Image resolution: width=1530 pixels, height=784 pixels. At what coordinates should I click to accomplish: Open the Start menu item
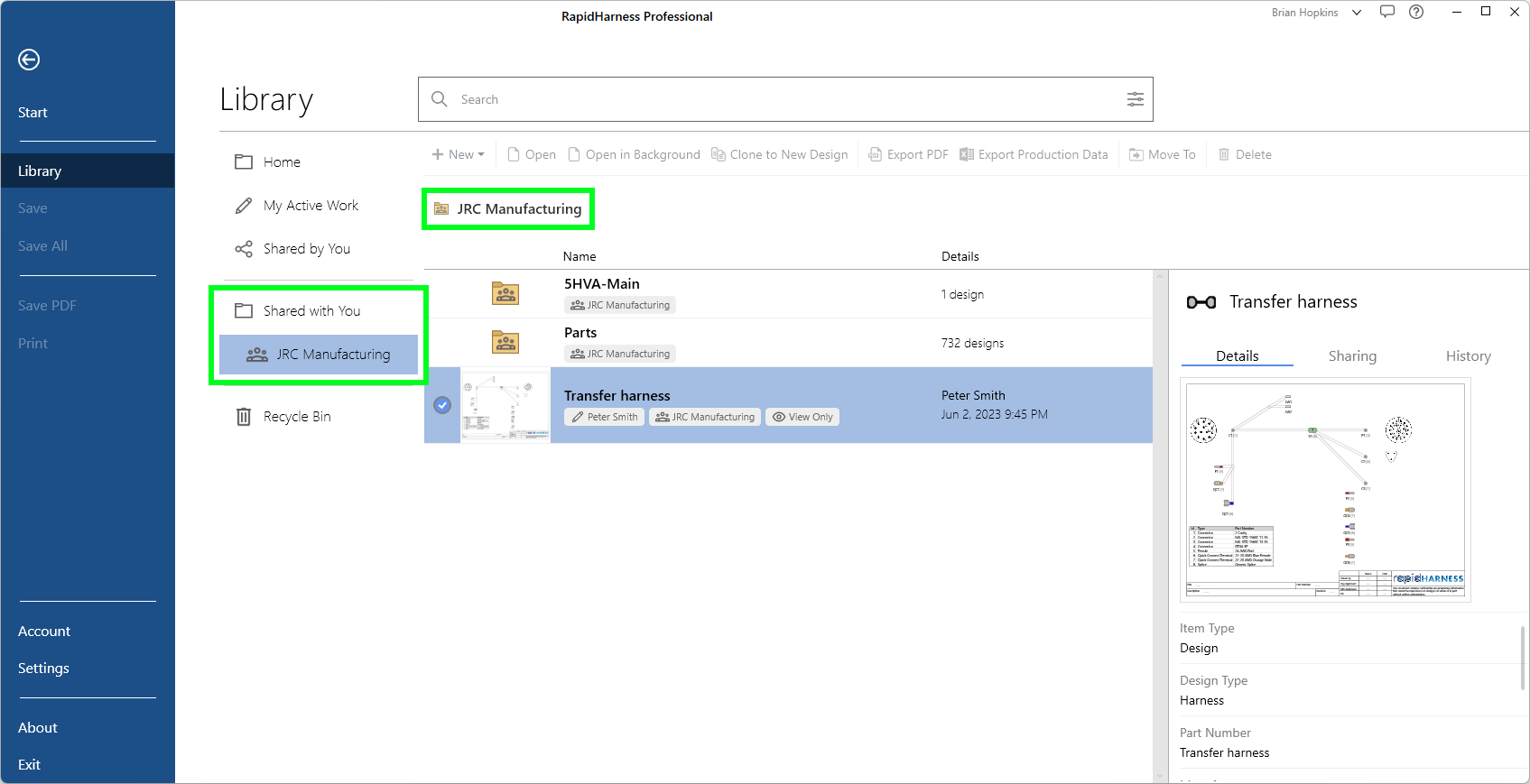[x=32, y=113]
